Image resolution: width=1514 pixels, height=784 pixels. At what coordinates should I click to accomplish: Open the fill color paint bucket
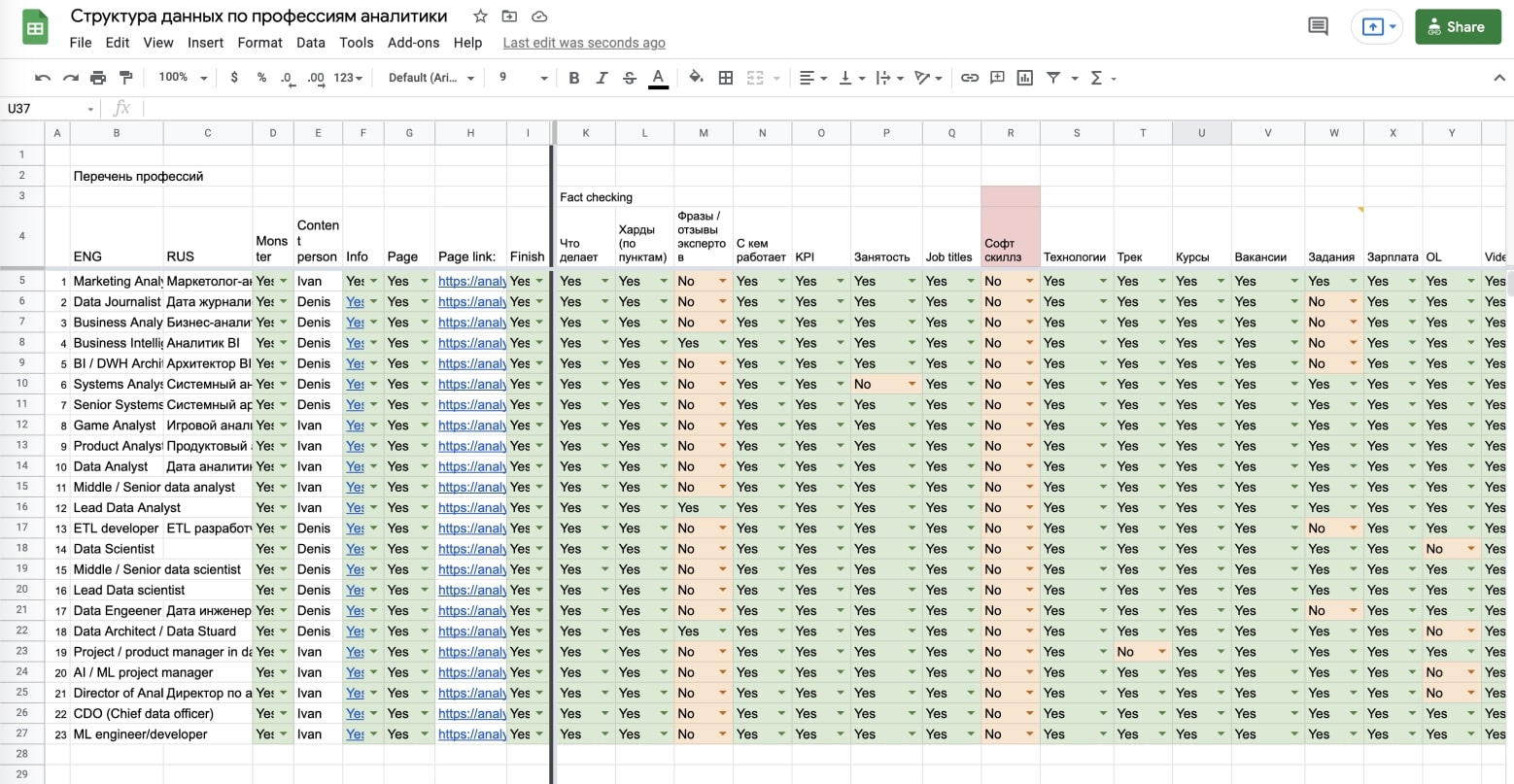pyautogui.click(x=696, y=78)
